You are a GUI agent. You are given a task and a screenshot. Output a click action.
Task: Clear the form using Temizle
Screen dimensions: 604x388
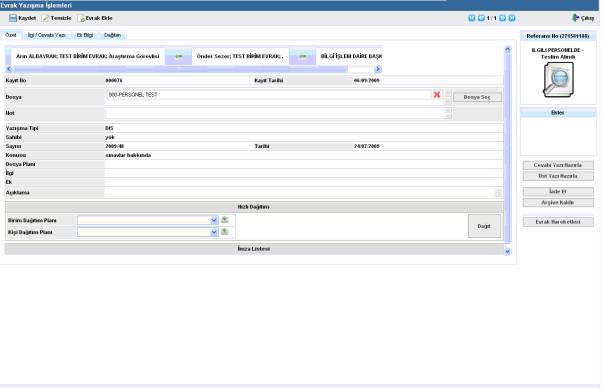(57, 18)
